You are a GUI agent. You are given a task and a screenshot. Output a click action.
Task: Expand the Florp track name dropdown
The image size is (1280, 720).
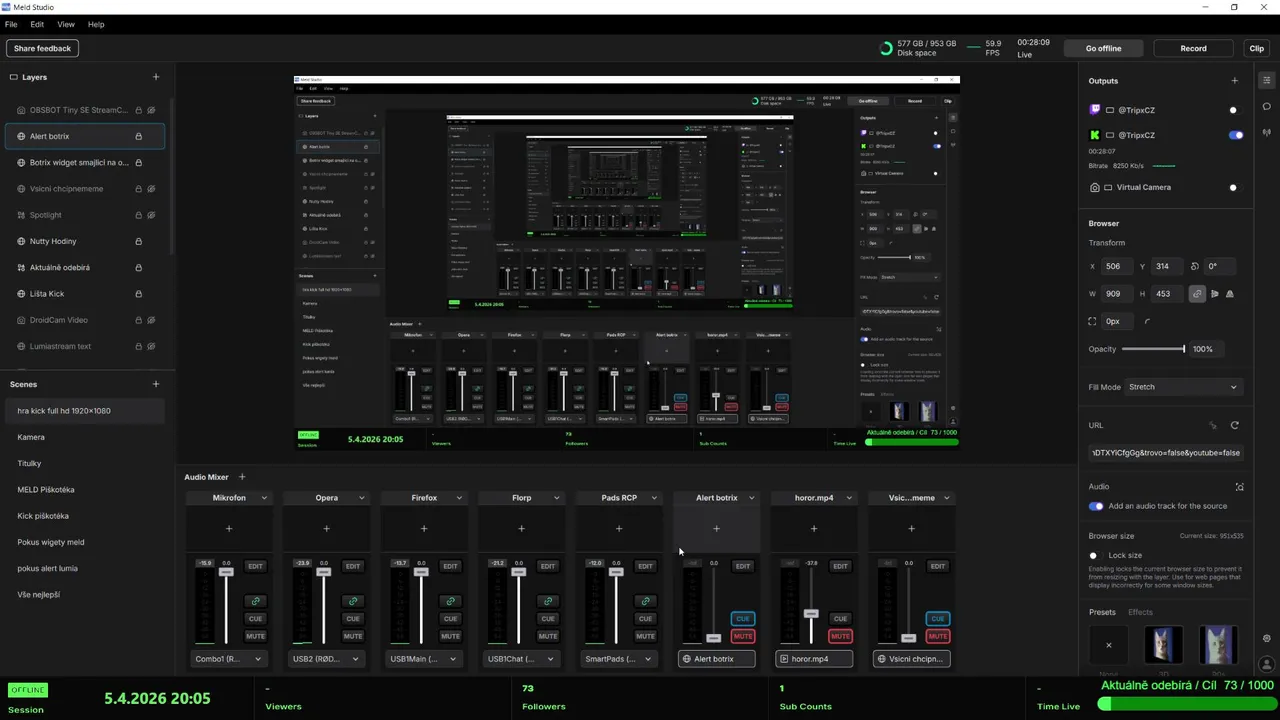pos(557,498)
